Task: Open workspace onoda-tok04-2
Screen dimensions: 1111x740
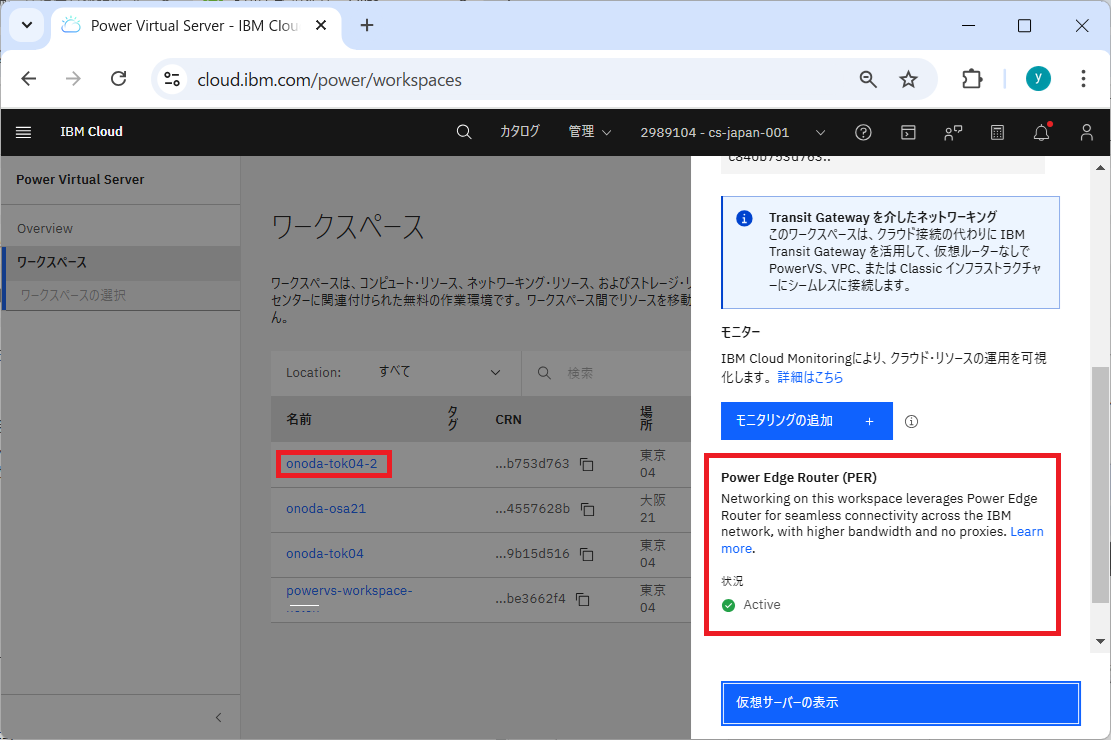Action: [x=332, y=464]
